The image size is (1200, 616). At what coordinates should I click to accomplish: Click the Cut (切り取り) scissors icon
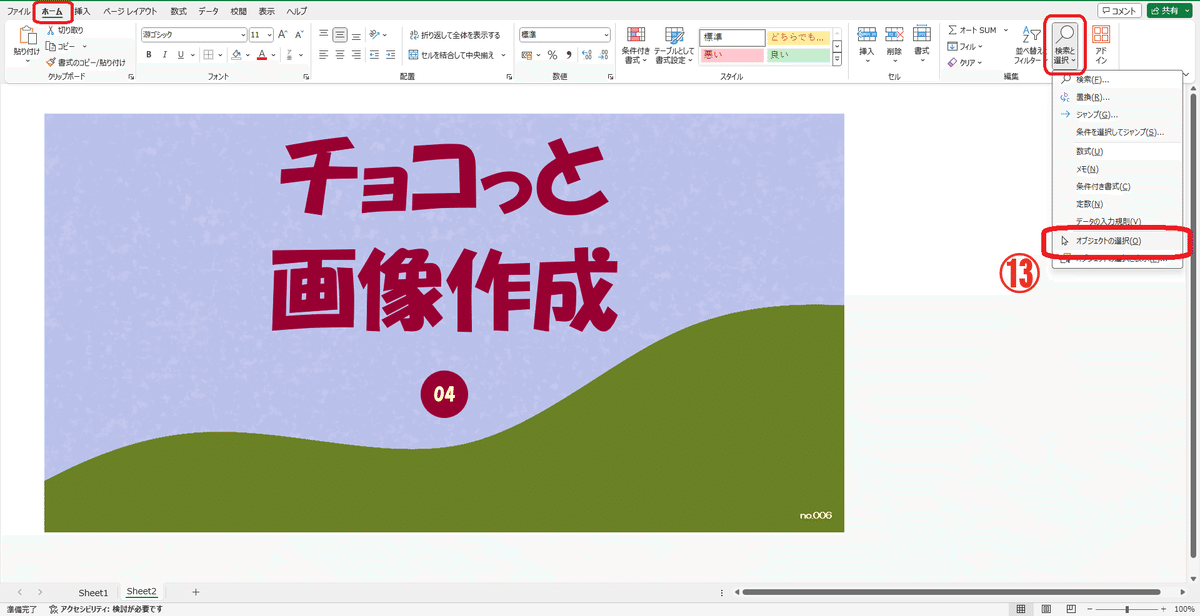(x=50, y=30)
